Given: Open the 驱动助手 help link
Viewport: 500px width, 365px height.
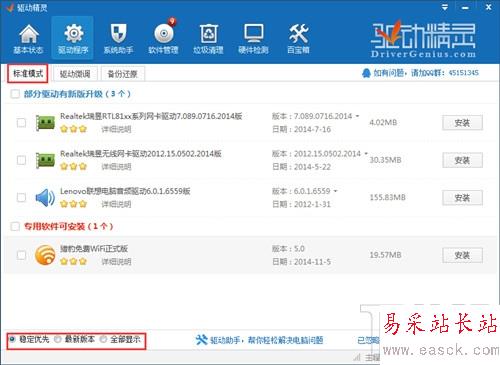Looking at the screenshot, I should pos(266,340).
